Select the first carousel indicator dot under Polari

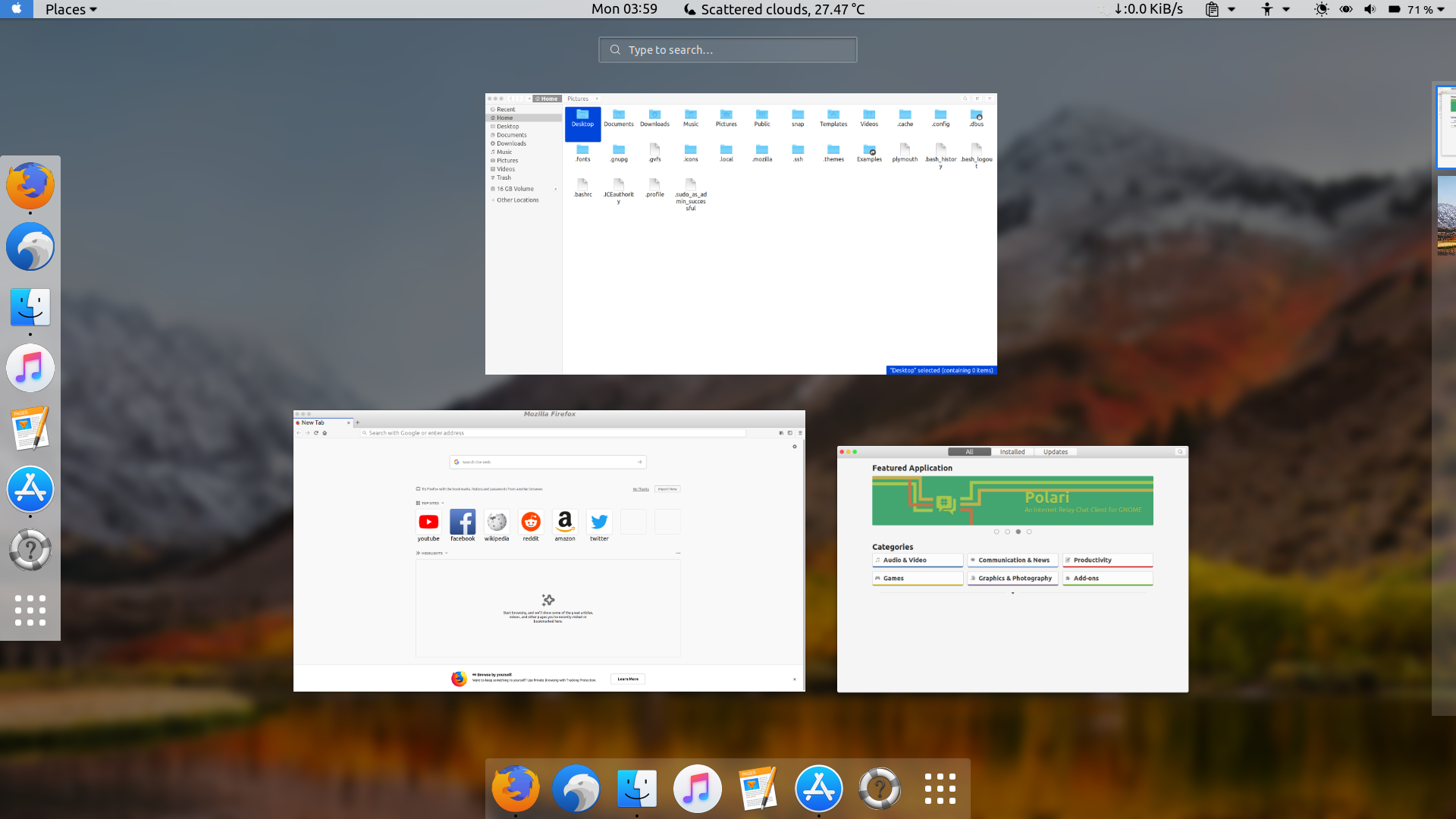click(x=996, y=532)
